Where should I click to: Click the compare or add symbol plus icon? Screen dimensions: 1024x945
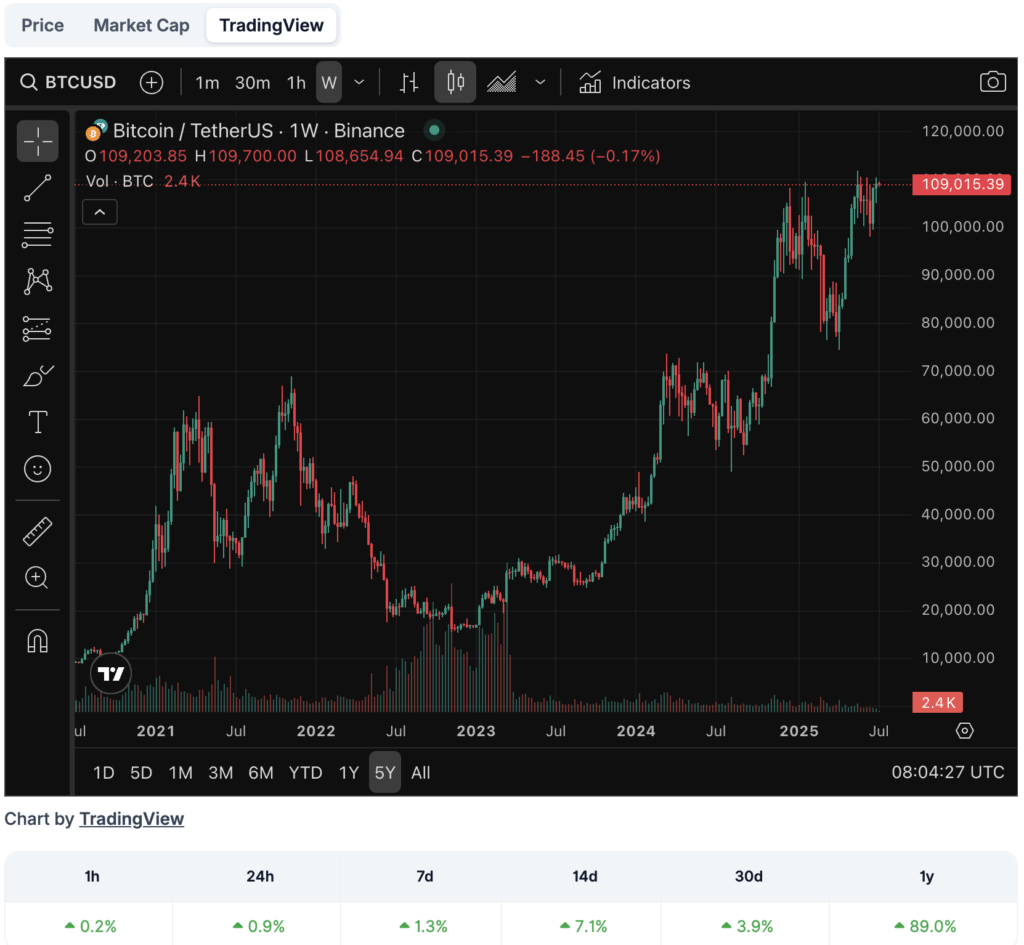point(152,82)
